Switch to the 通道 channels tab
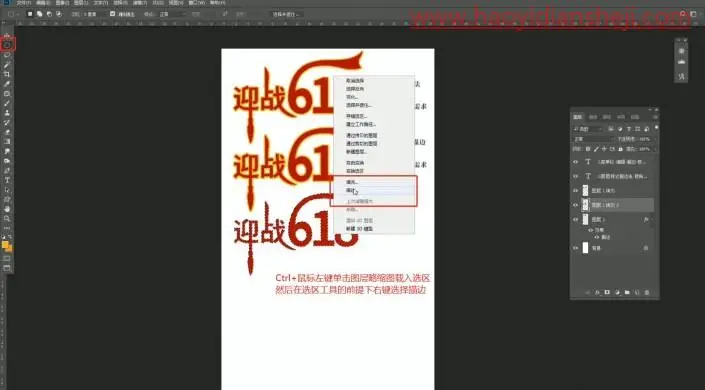Screen dimensions: 705x390 (x=593, y=117)
